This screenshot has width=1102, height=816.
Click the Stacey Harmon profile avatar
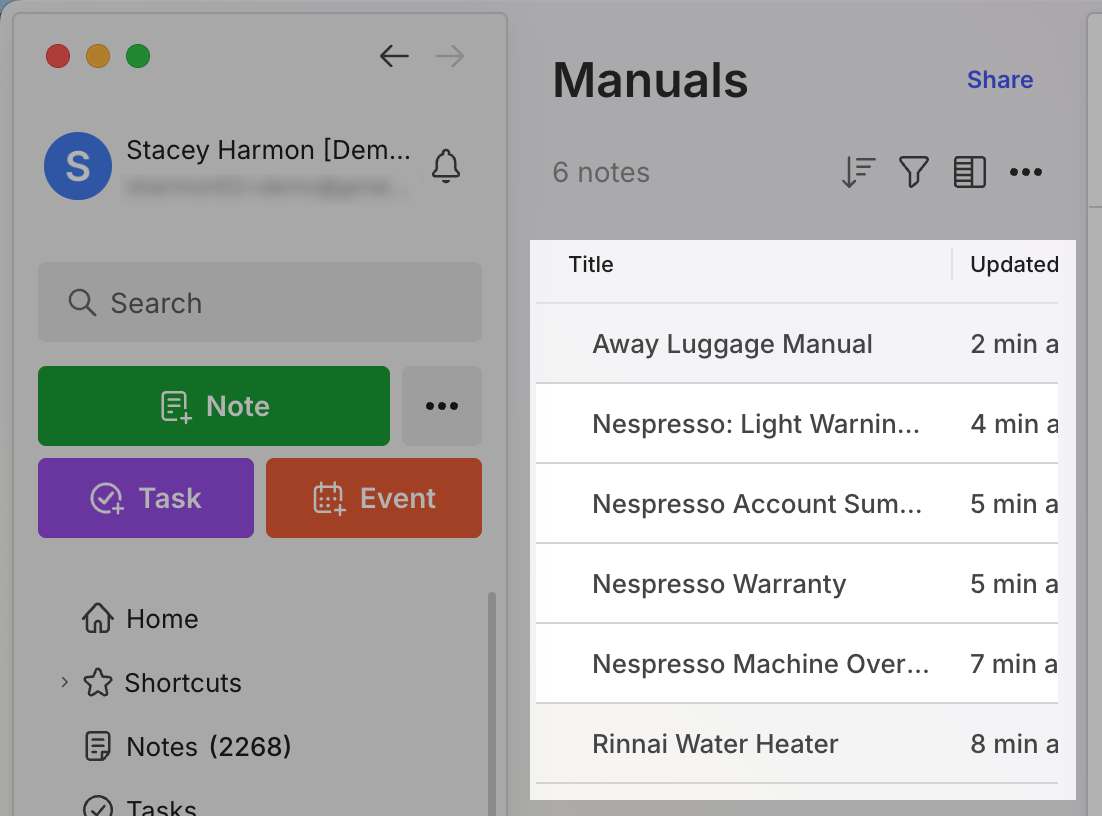tap(78, 166)
